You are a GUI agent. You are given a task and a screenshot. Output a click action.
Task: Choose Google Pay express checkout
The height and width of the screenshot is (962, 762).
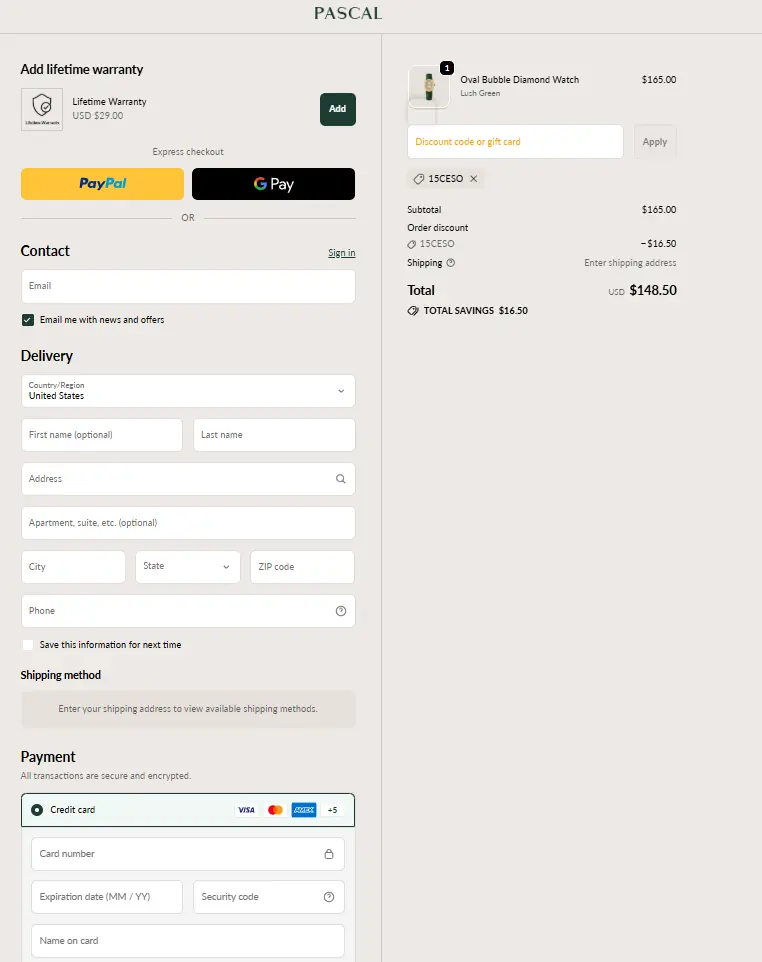273,184
